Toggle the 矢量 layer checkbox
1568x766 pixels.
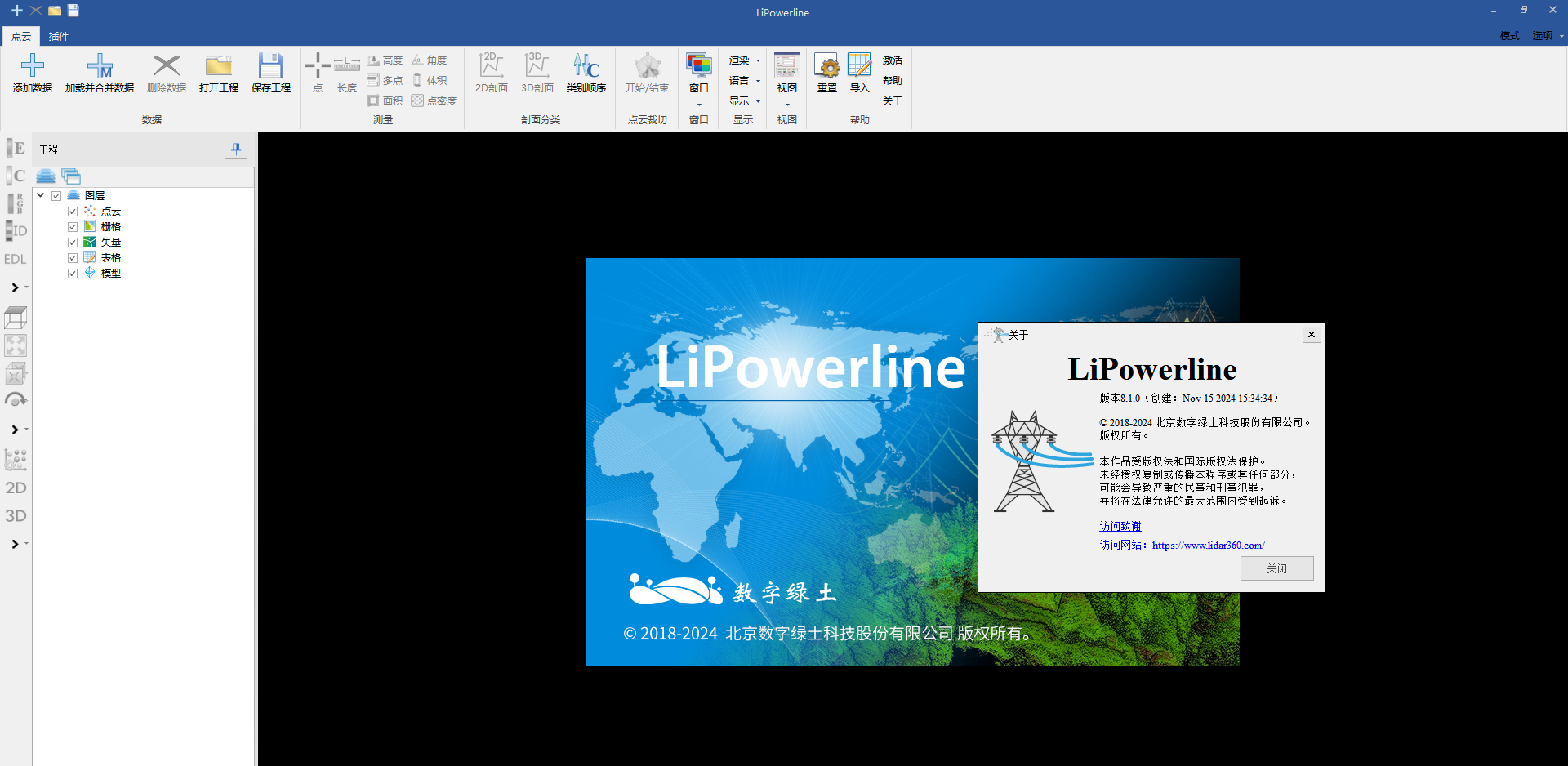[73, 243]
